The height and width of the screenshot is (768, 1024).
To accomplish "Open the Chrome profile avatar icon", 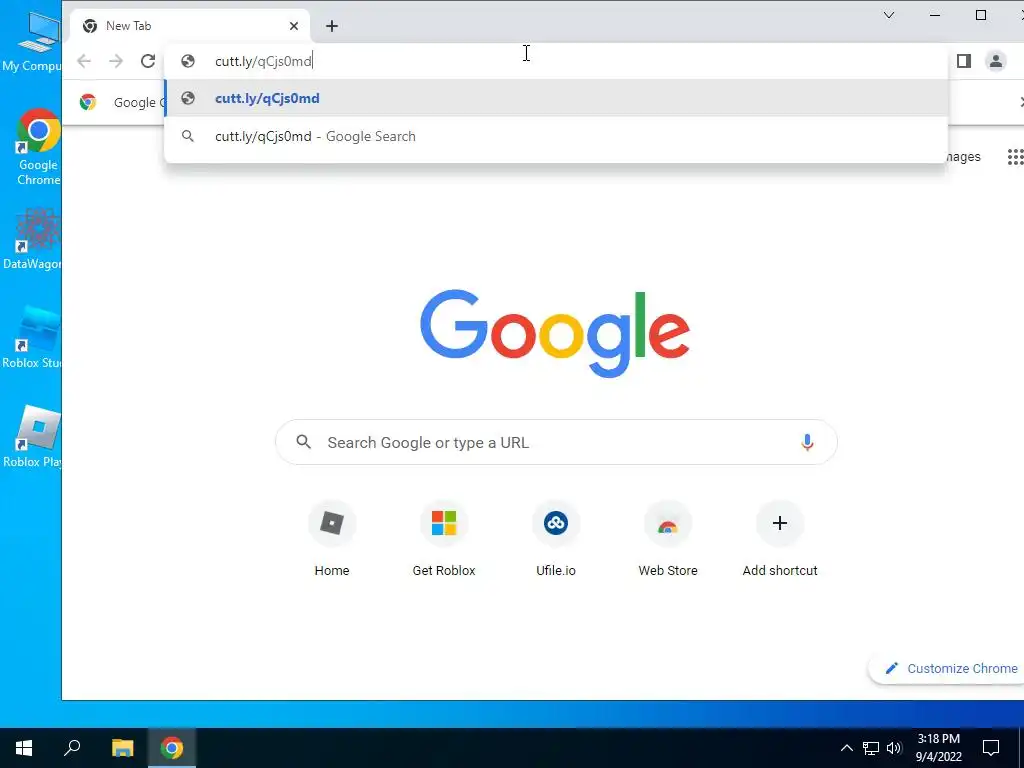I will click(x=996, y=61).
